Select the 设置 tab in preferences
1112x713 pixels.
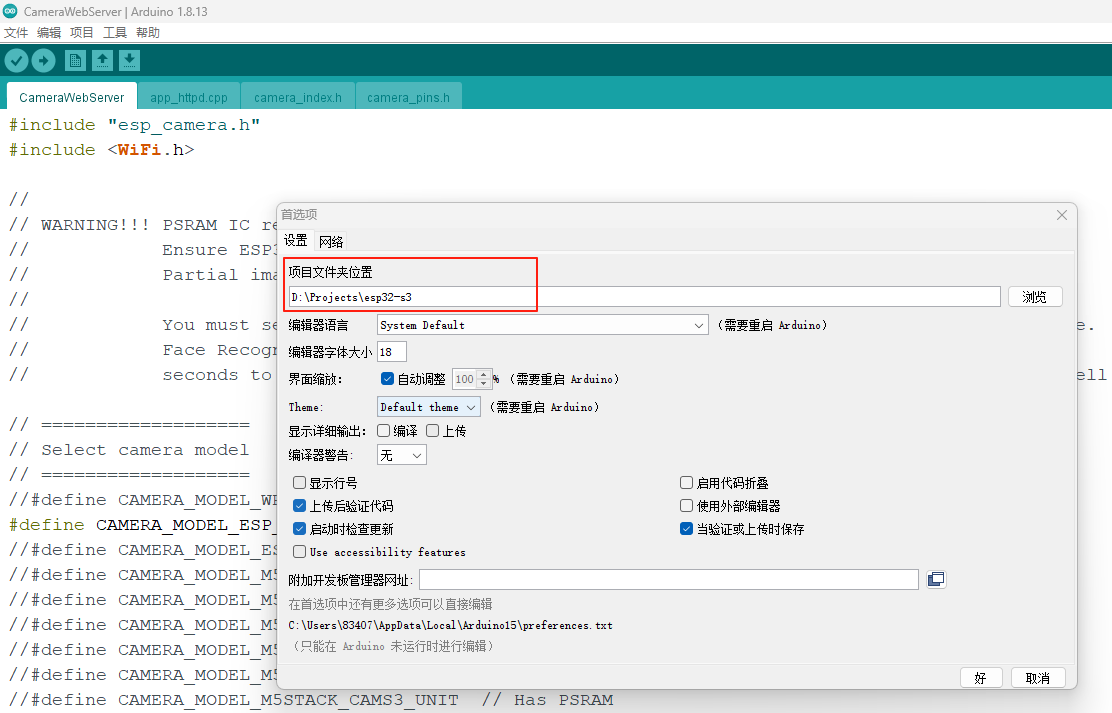tap(296, 241)
